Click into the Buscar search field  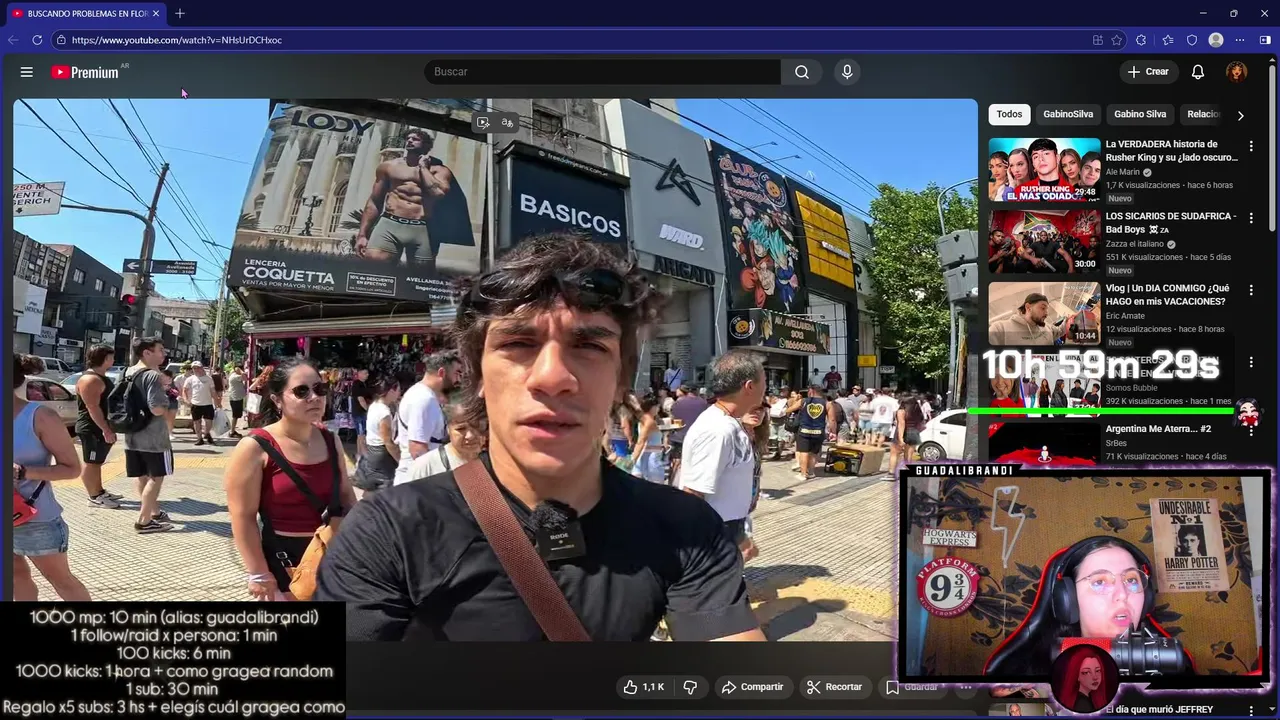(602, 72)
